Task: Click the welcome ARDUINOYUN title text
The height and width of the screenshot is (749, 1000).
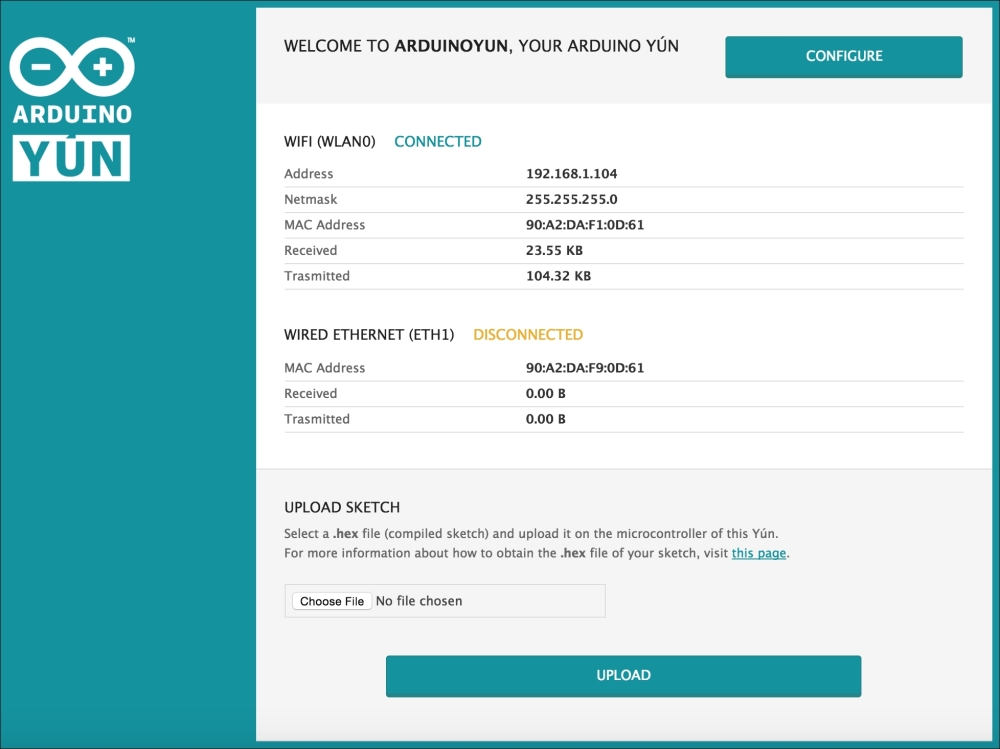Action: tap(481, 46)
